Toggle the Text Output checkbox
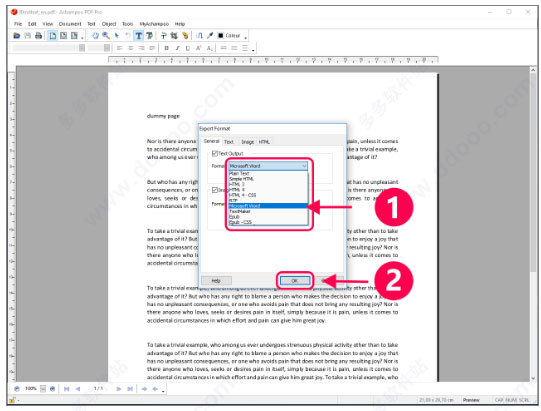Viewport: 541px width, 411px height. point(215,153)
